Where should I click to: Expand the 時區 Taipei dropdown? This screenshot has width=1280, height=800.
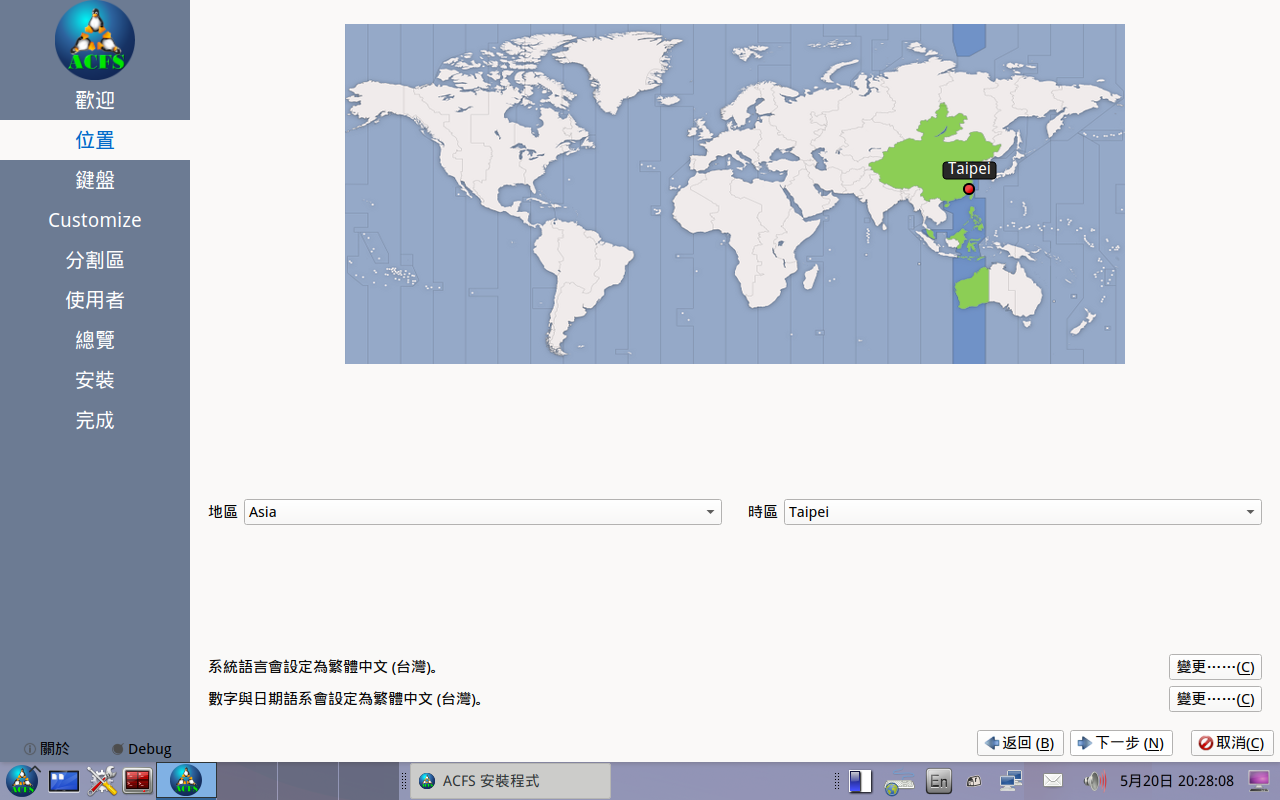click(1023, 512)
